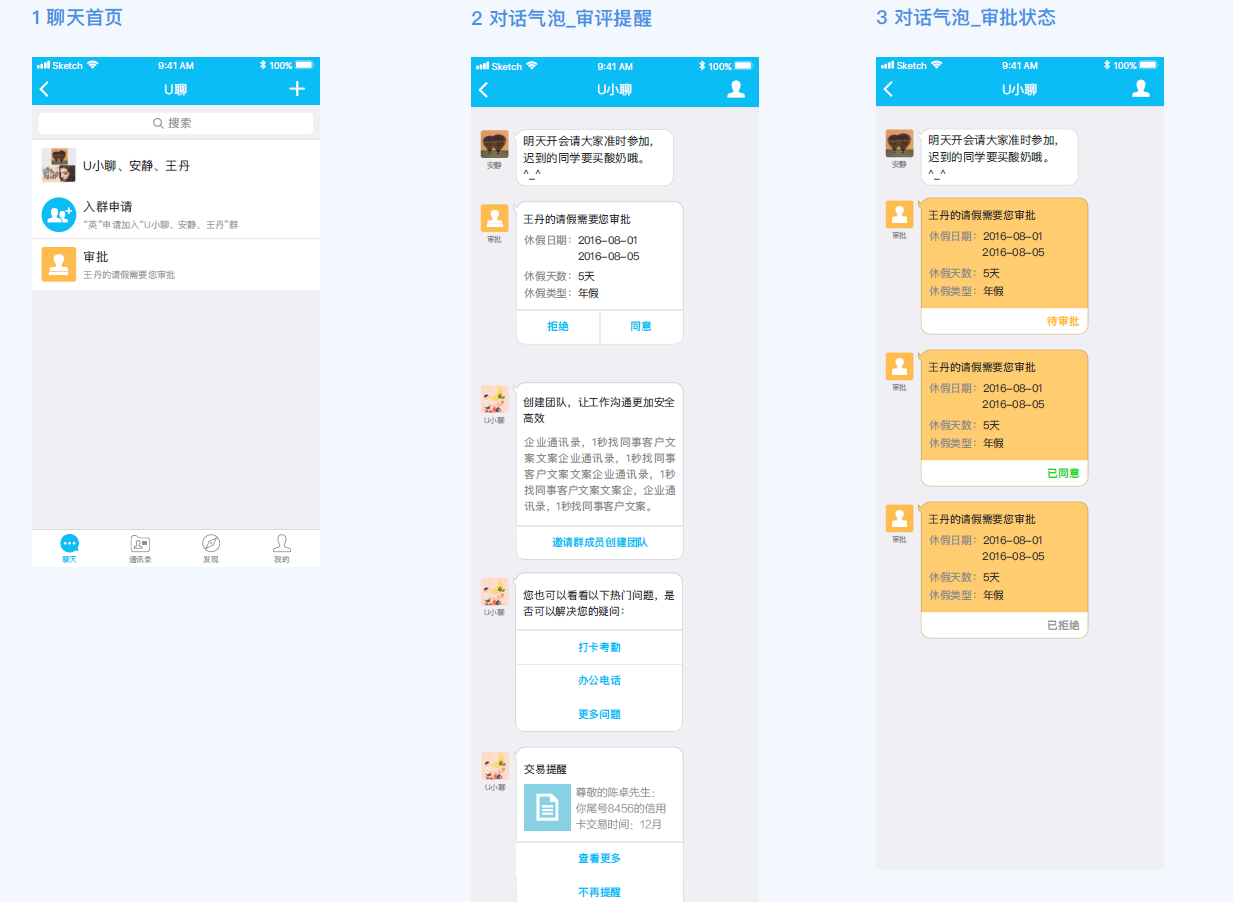Tap the 待审批 status on approval card
The image size is (1233, 902).
point(1063,321)
